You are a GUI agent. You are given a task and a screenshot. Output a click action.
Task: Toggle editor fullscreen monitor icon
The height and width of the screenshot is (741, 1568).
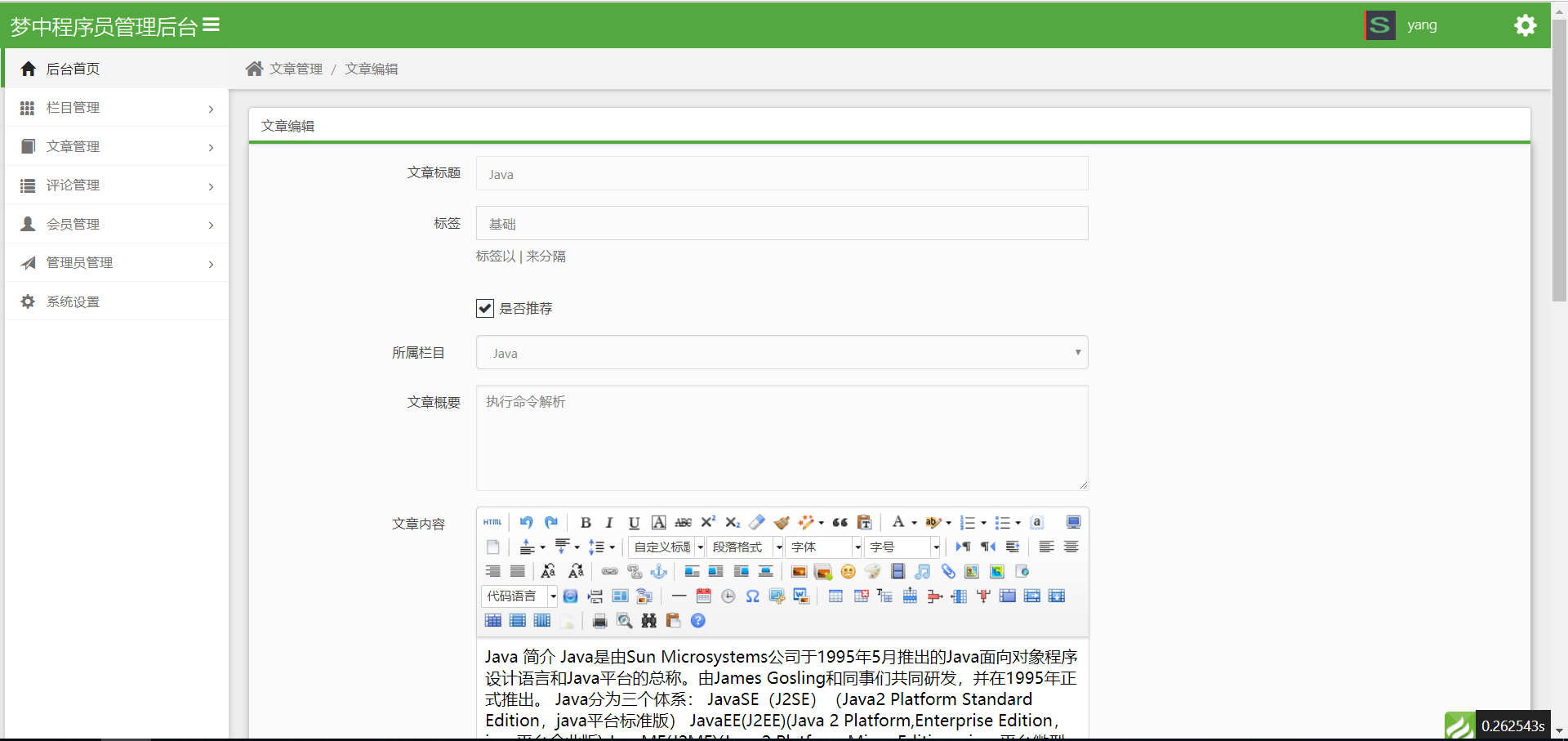(x=1074, y=522)
